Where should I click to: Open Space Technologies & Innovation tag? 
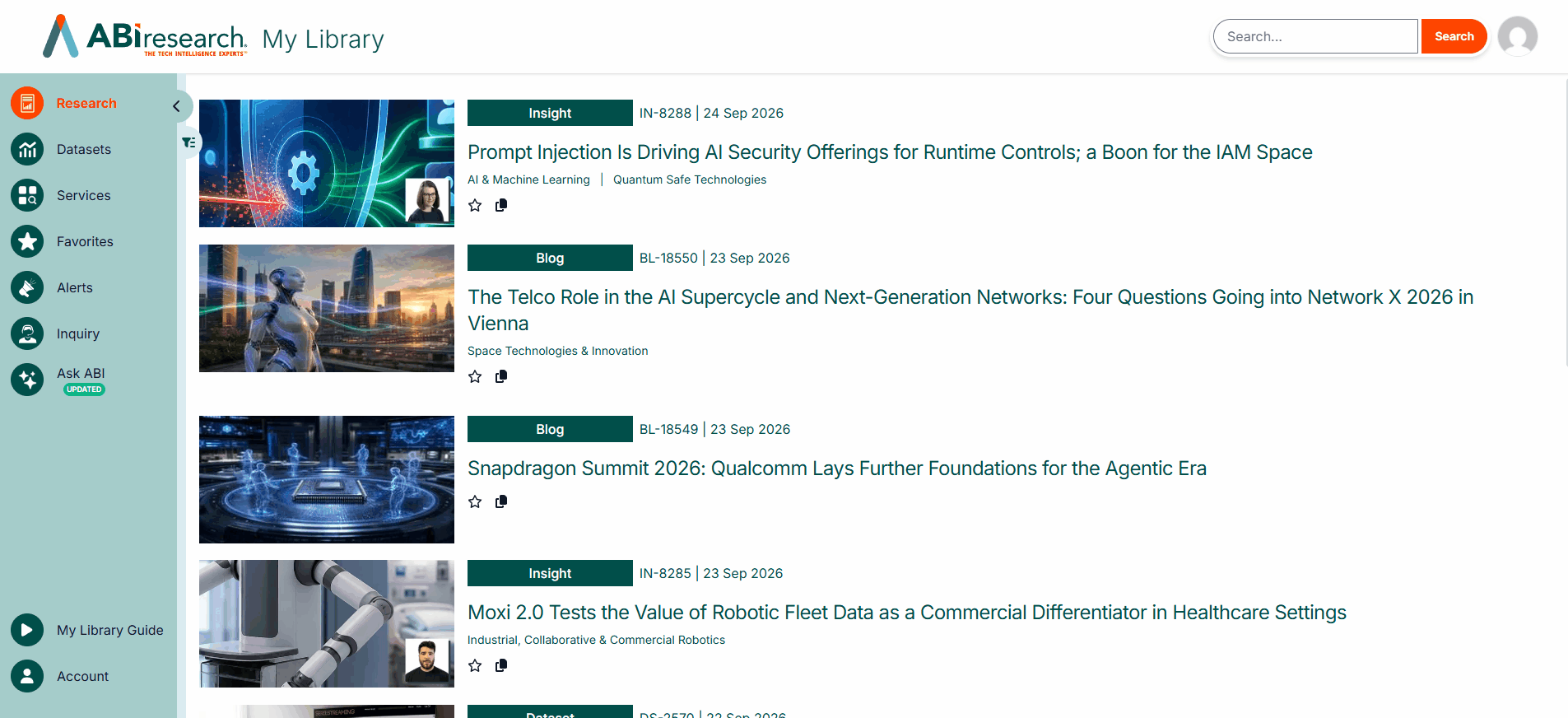(x=558, y=351)
